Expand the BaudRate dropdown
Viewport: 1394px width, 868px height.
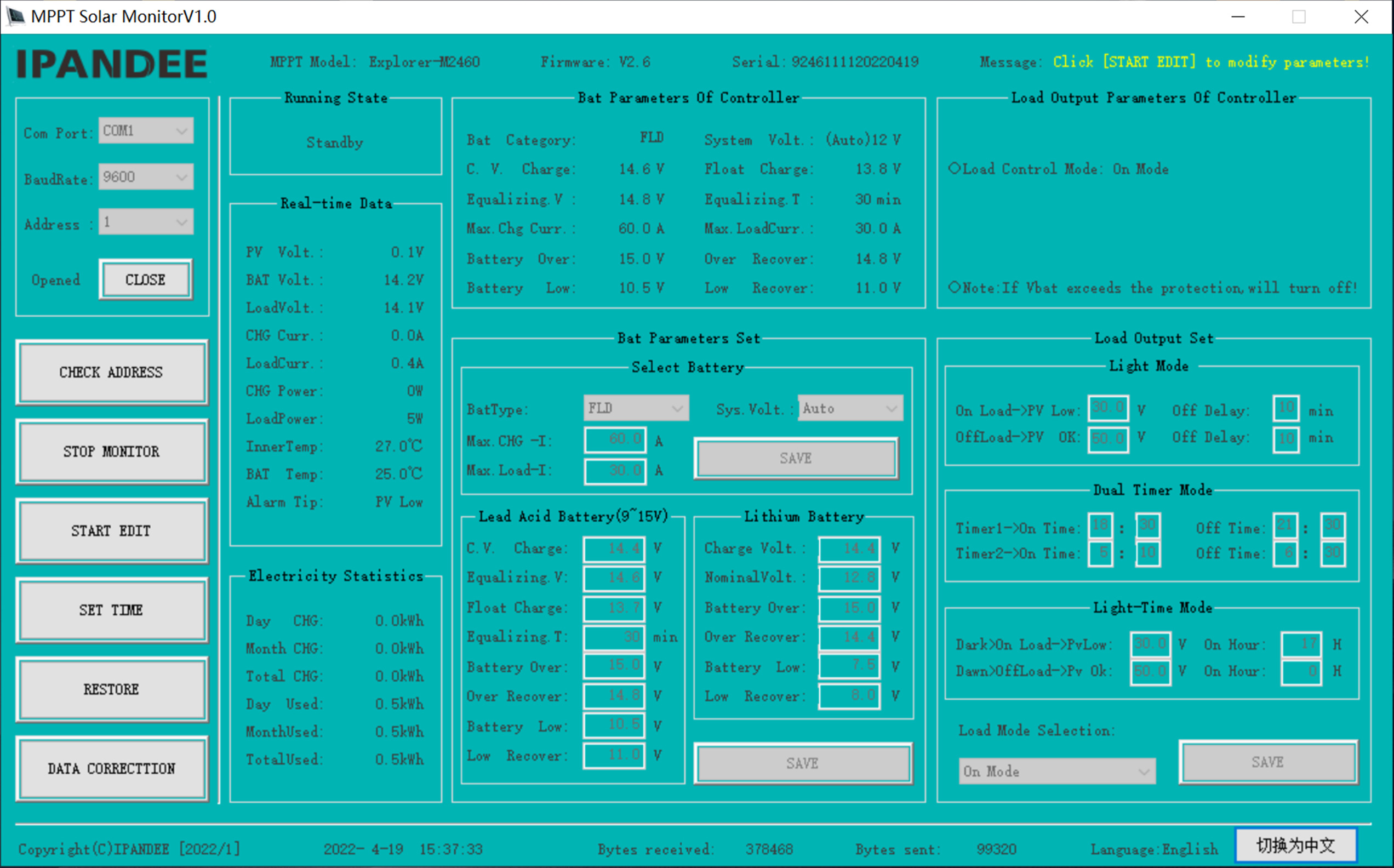(x=146, y=177)
